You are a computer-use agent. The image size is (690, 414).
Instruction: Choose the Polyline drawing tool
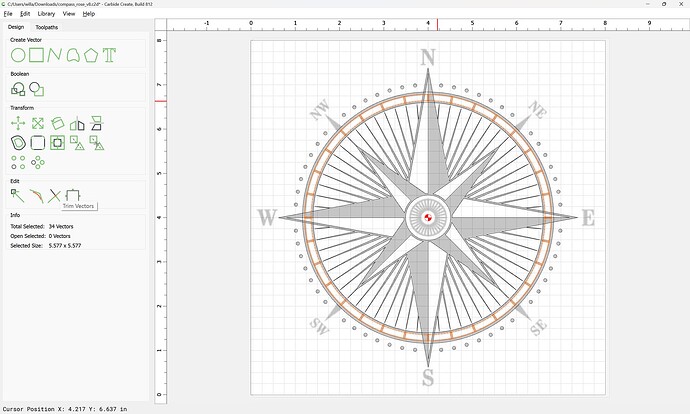(x=55, y=55)
